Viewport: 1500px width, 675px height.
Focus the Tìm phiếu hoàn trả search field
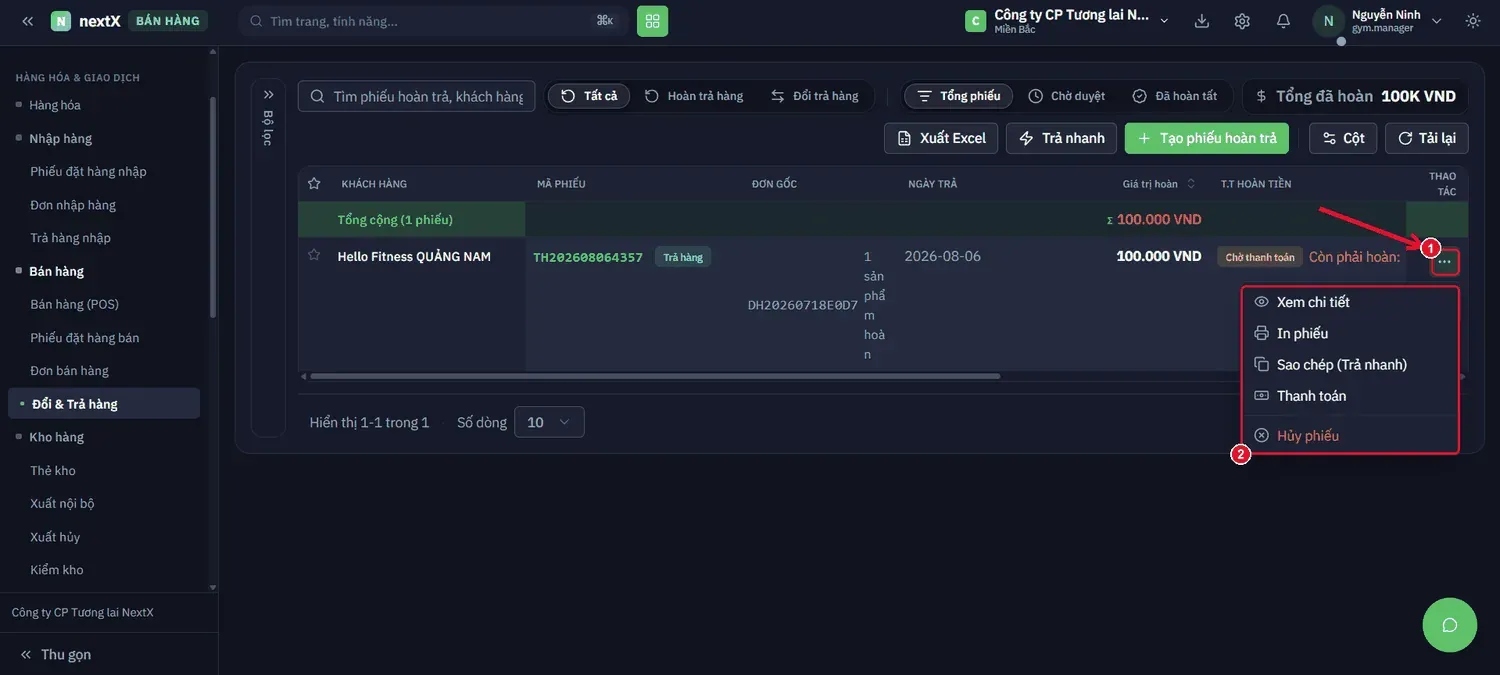pyautogui.click(x=417, y=96)
